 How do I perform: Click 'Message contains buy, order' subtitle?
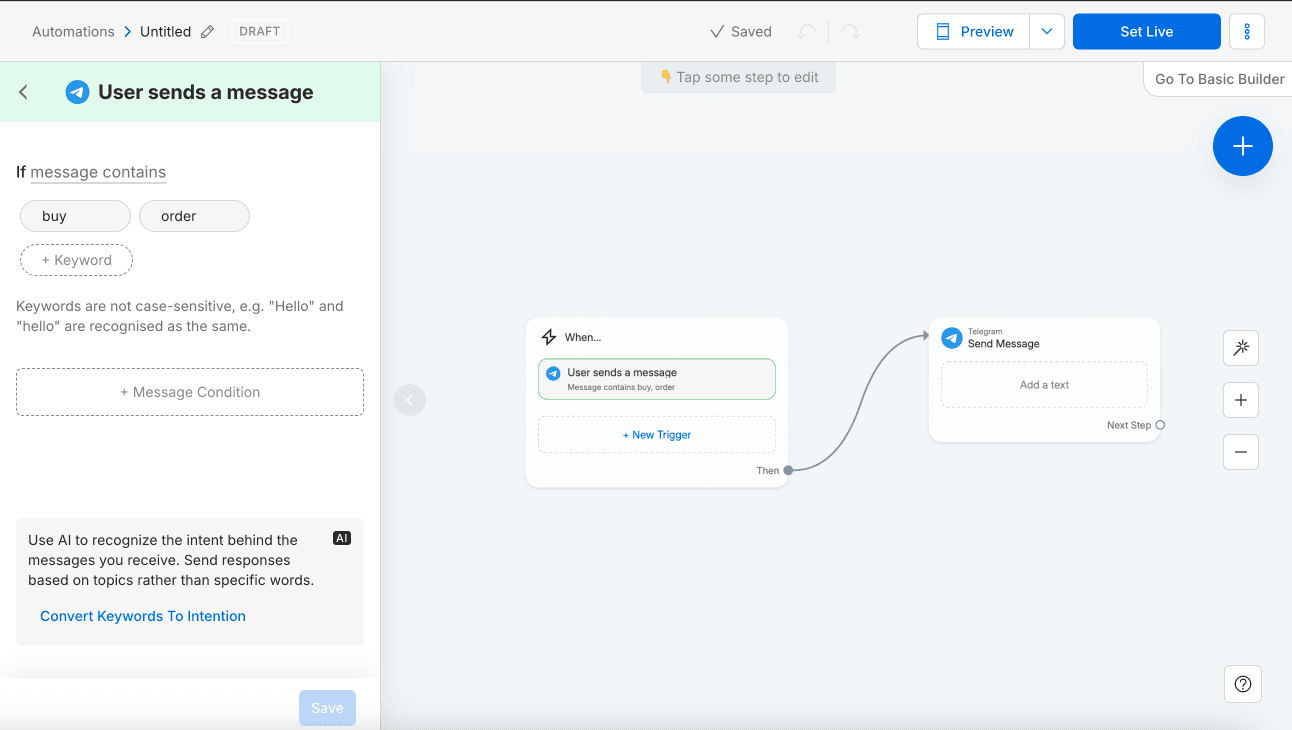click(x=621, y=387)
